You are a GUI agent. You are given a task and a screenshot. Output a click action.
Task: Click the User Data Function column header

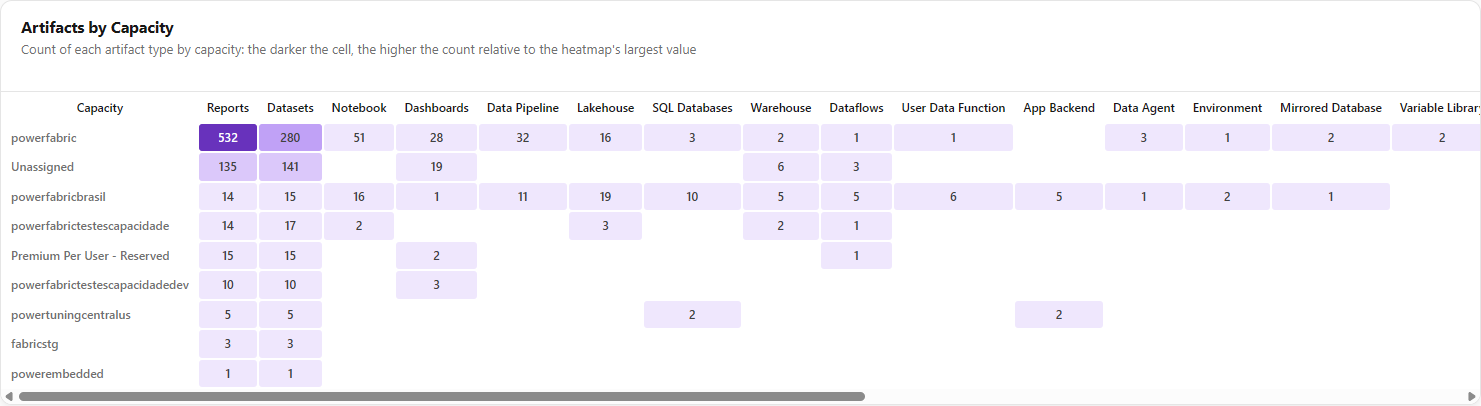coord(953,108)
